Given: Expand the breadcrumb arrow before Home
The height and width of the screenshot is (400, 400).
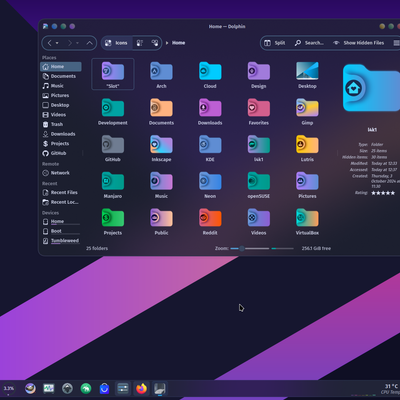Looking at the screenshot, I should [167, 43].
